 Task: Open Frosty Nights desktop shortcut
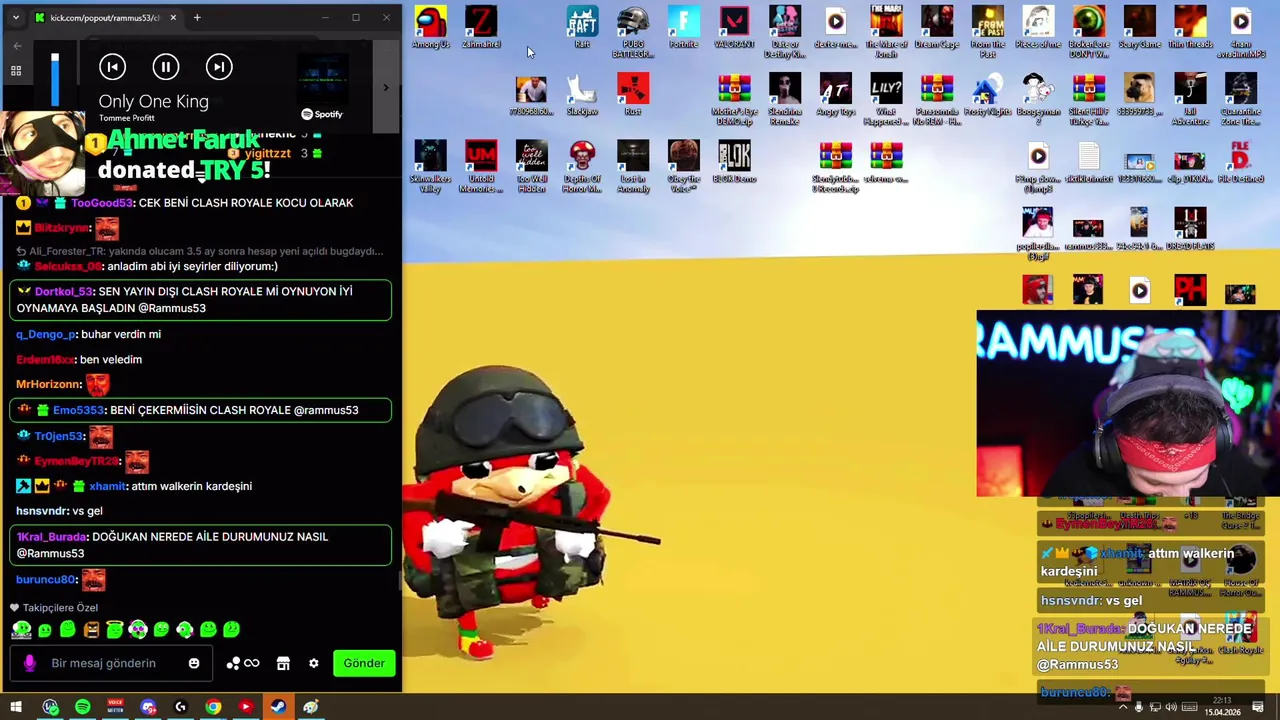coord(988,95)
